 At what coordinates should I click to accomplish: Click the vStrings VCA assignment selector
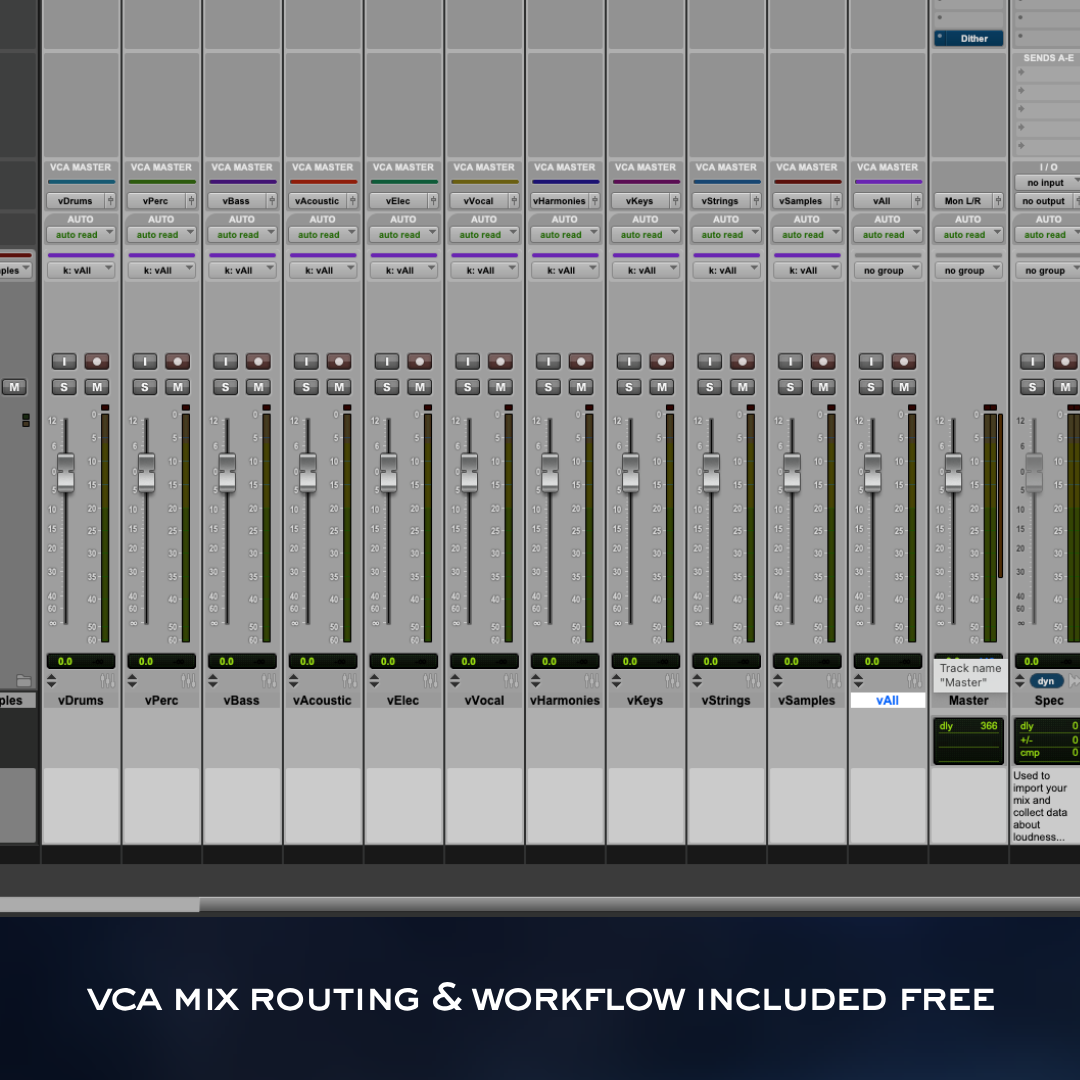click(x=721, y=200)
